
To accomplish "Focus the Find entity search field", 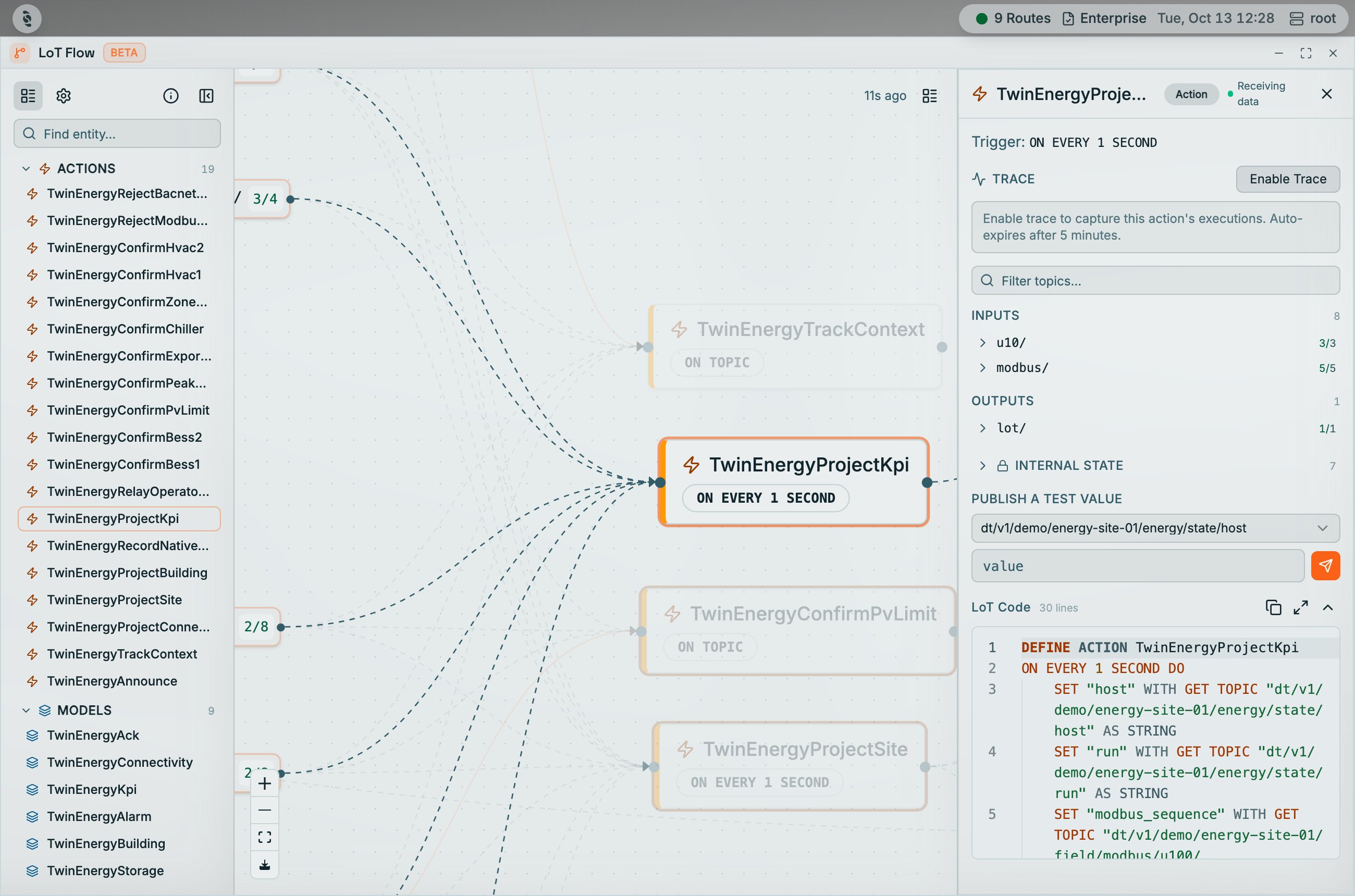I will pyautogui.click(x=117, y=133).
